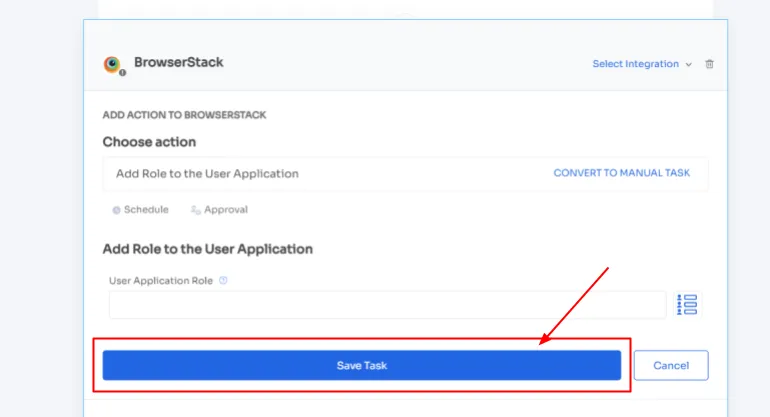Click the Add Action to BrowserStack heading

click(x=184, y=115)
